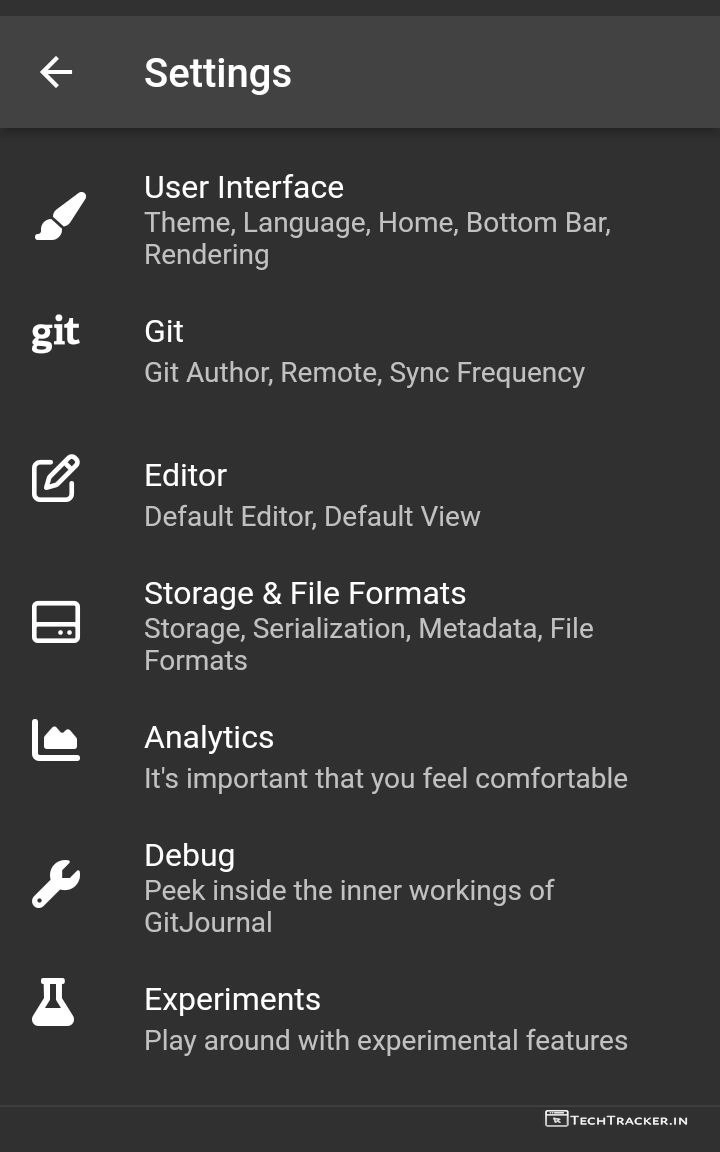This screenshot has width=720, height=1152.
Task: Open User Interface settings
Action: [x=244, y=187]
